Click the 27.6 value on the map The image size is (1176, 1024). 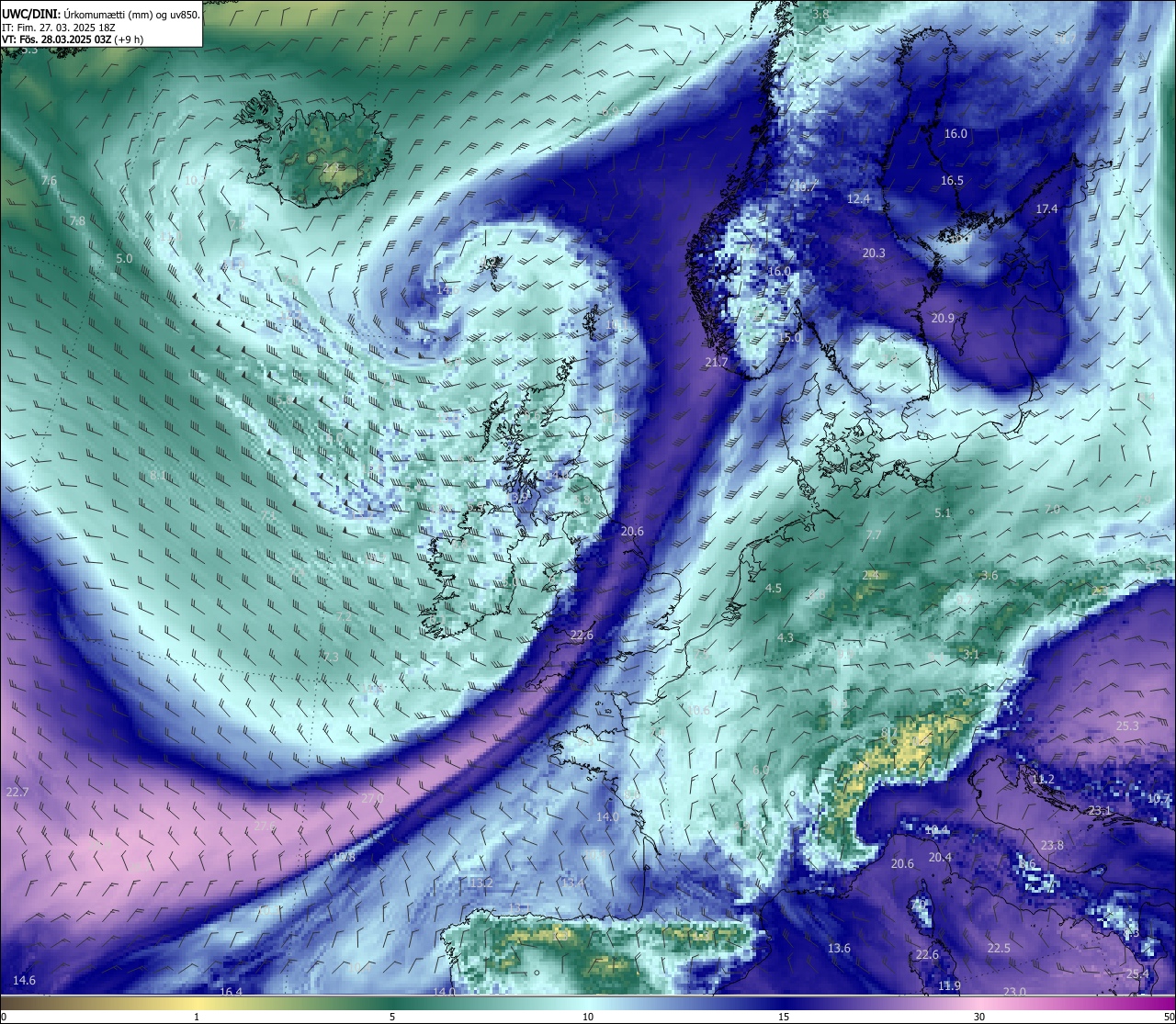pyautogui.click(x=265, y=826)
